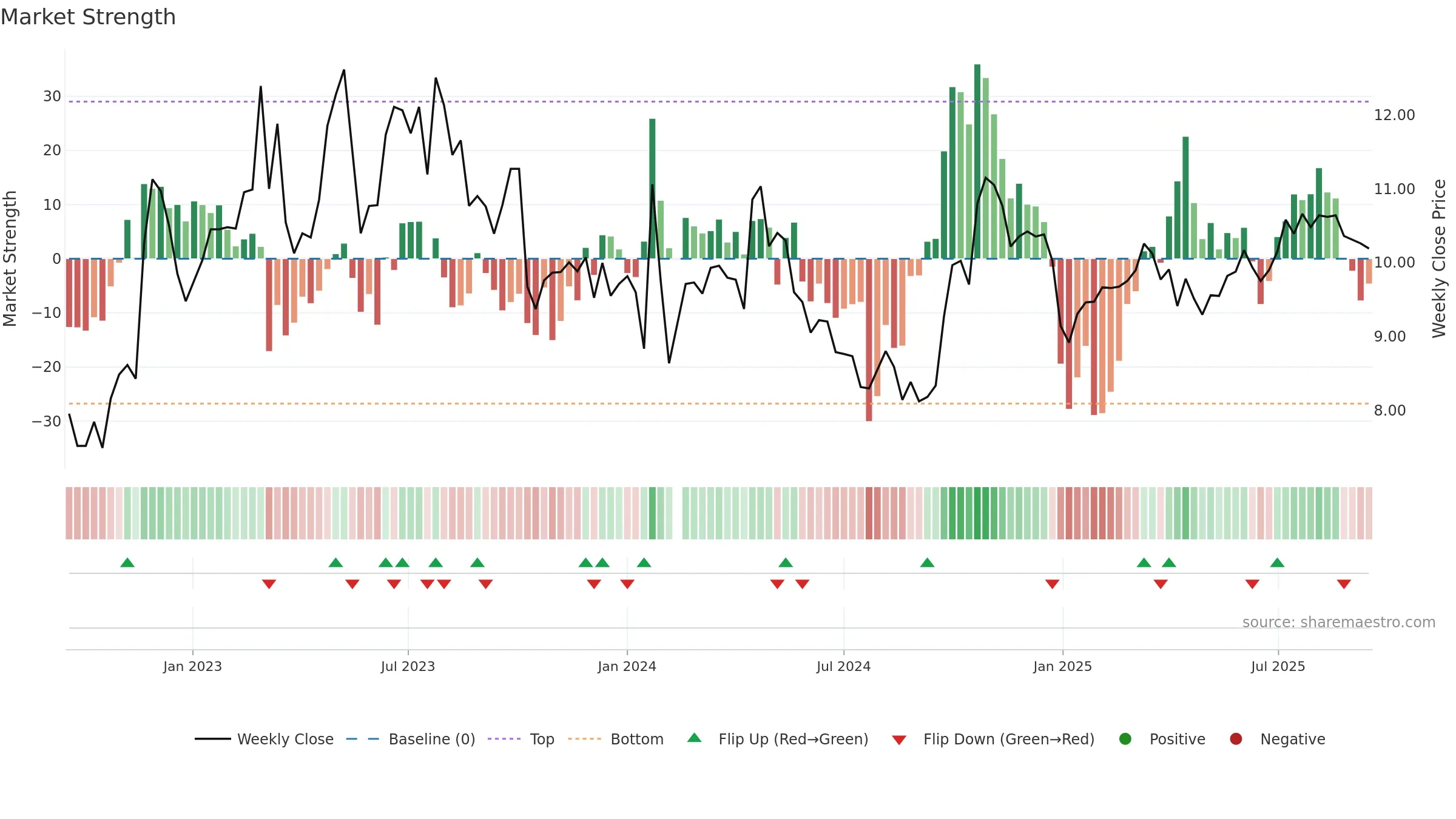Click the source: sharemaestro.com text
Image resolution: width=1456 pixels, height=819 pixels.
tap(1339, 622)
